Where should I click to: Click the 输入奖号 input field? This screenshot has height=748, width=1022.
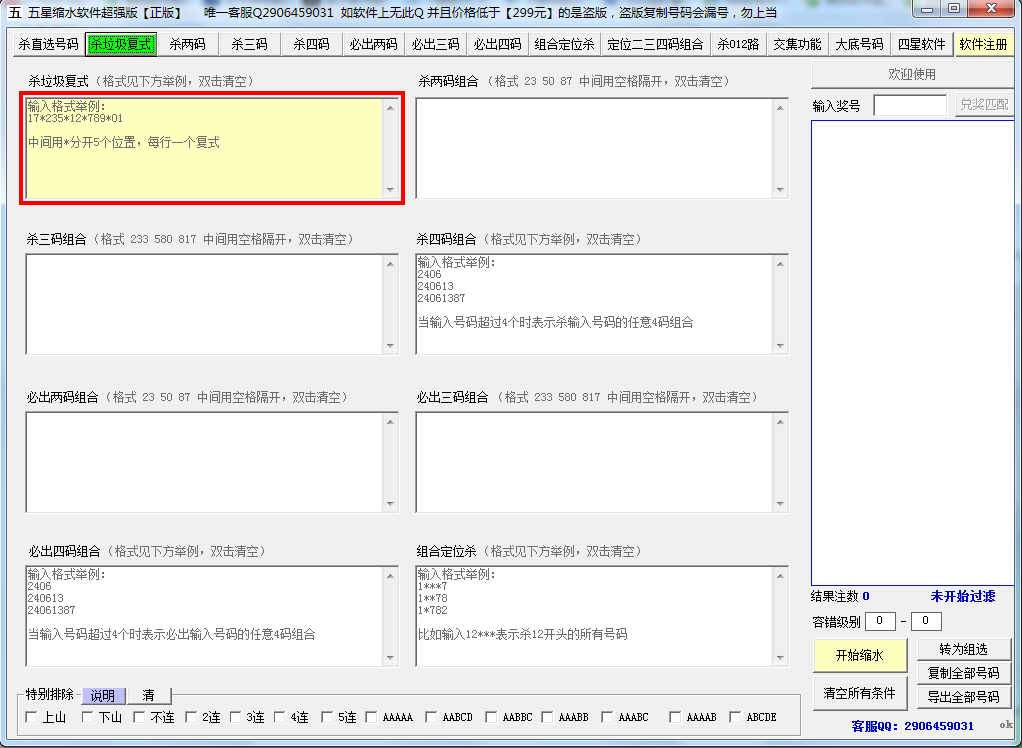point(909,105)
